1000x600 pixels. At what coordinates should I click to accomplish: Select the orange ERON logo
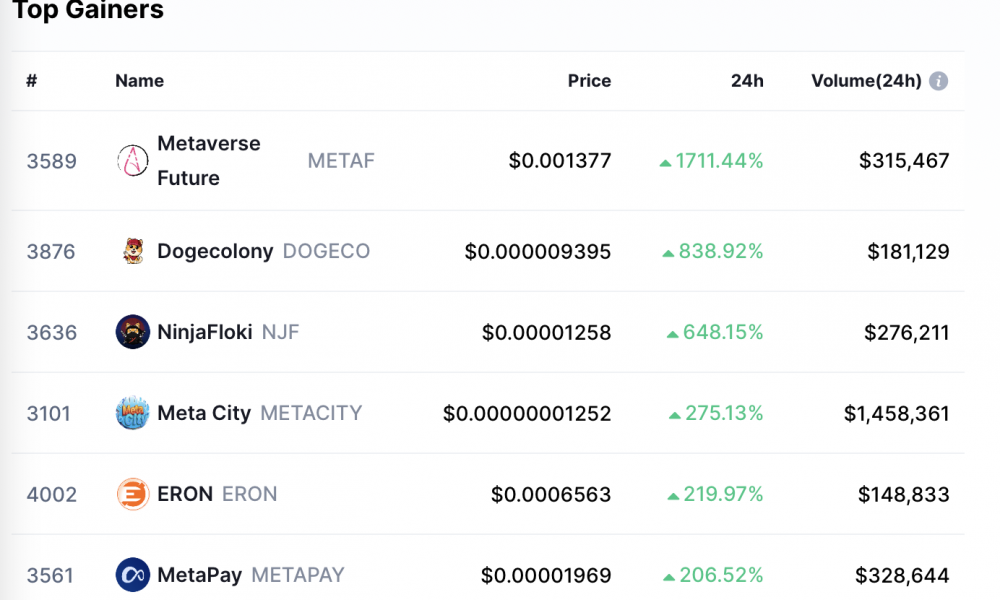[x=133, y=494]
